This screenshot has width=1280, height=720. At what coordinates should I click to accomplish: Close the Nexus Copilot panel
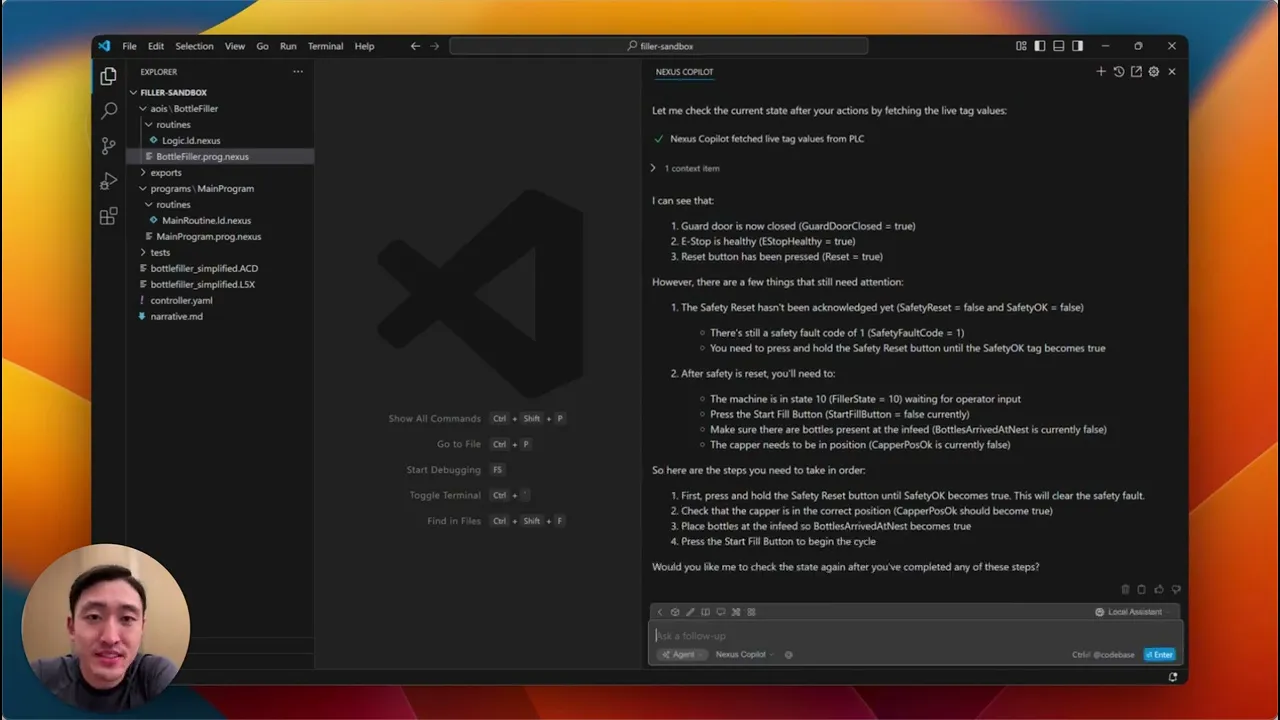coord(1172,72)
